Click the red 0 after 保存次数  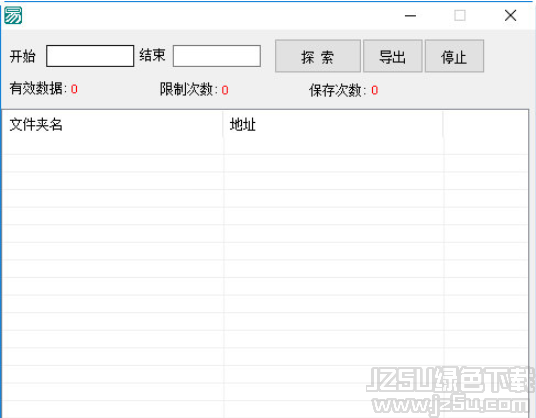pyautogui.click(x=375, y=90)
